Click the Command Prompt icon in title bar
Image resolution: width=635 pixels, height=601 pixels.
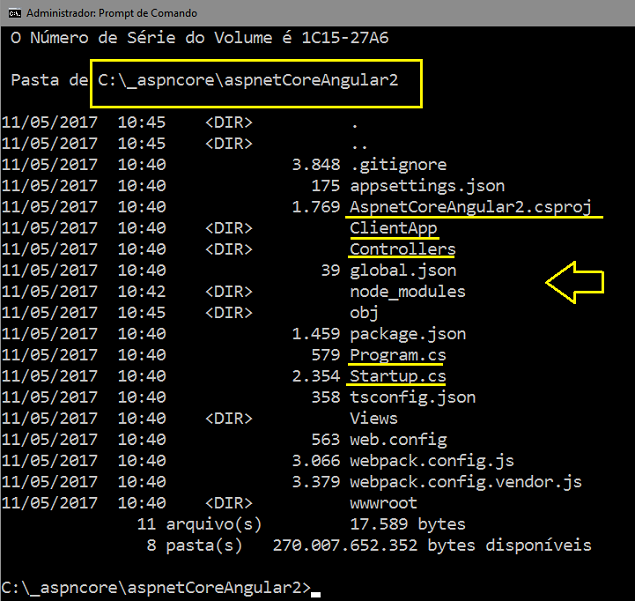click(15, 13)
